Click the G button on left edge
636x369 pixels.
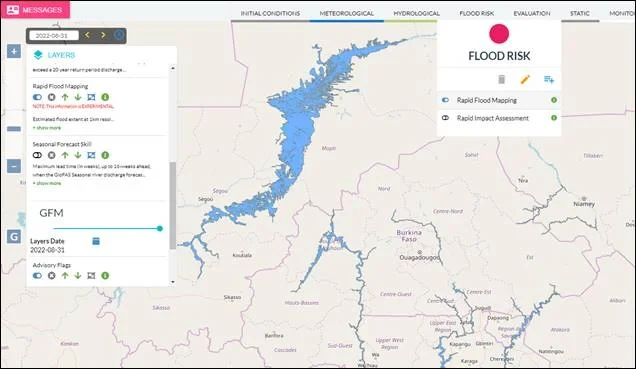pyautogui.click(x=14, y=236)
